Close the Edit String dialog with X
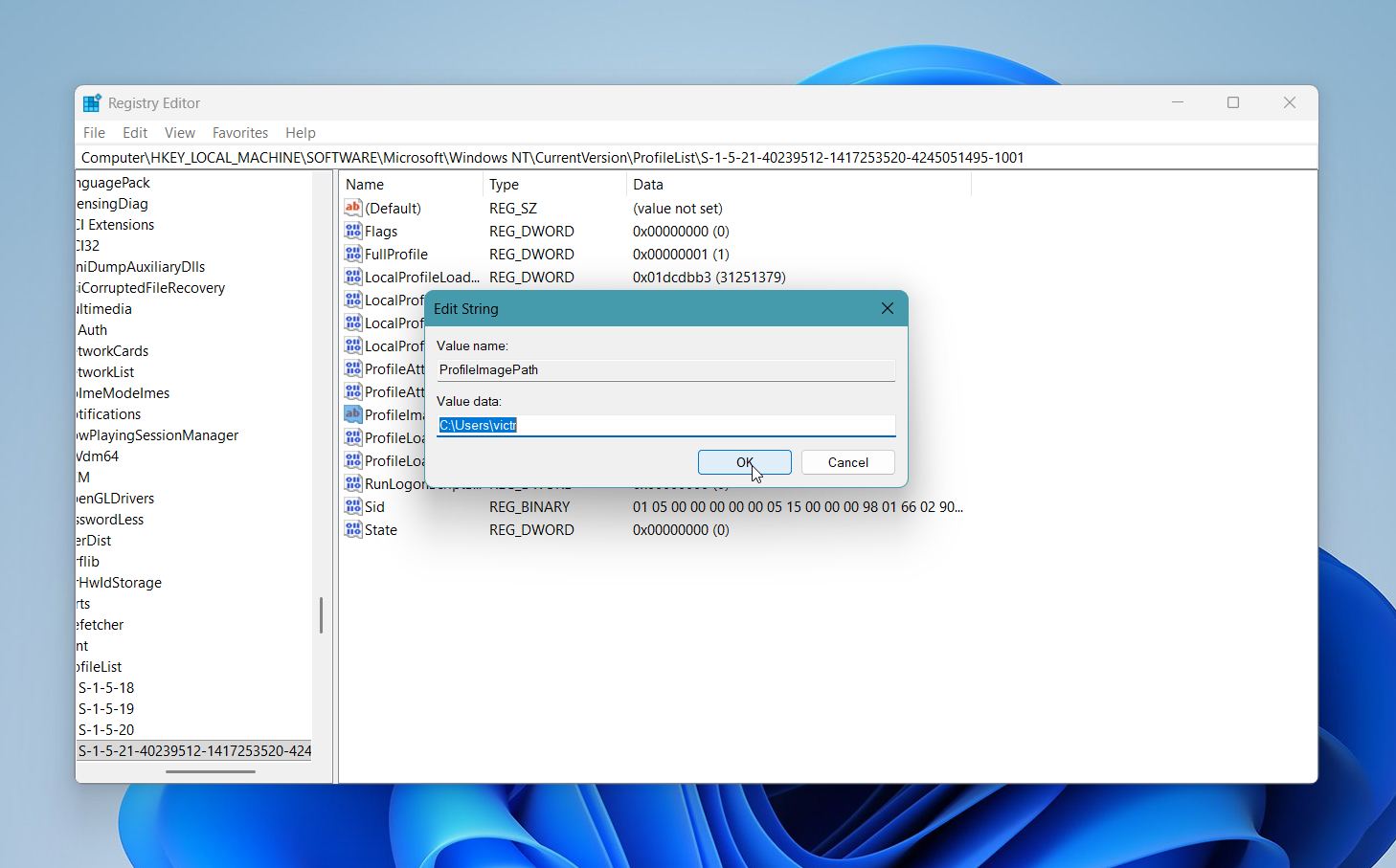The width and height of the screenshot is (1396, 868). pyautogui.click(x=888, y=308)
